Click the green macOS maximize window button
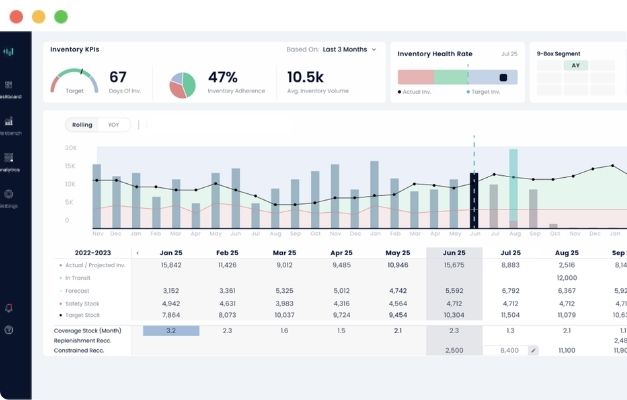 pos(61,17)
